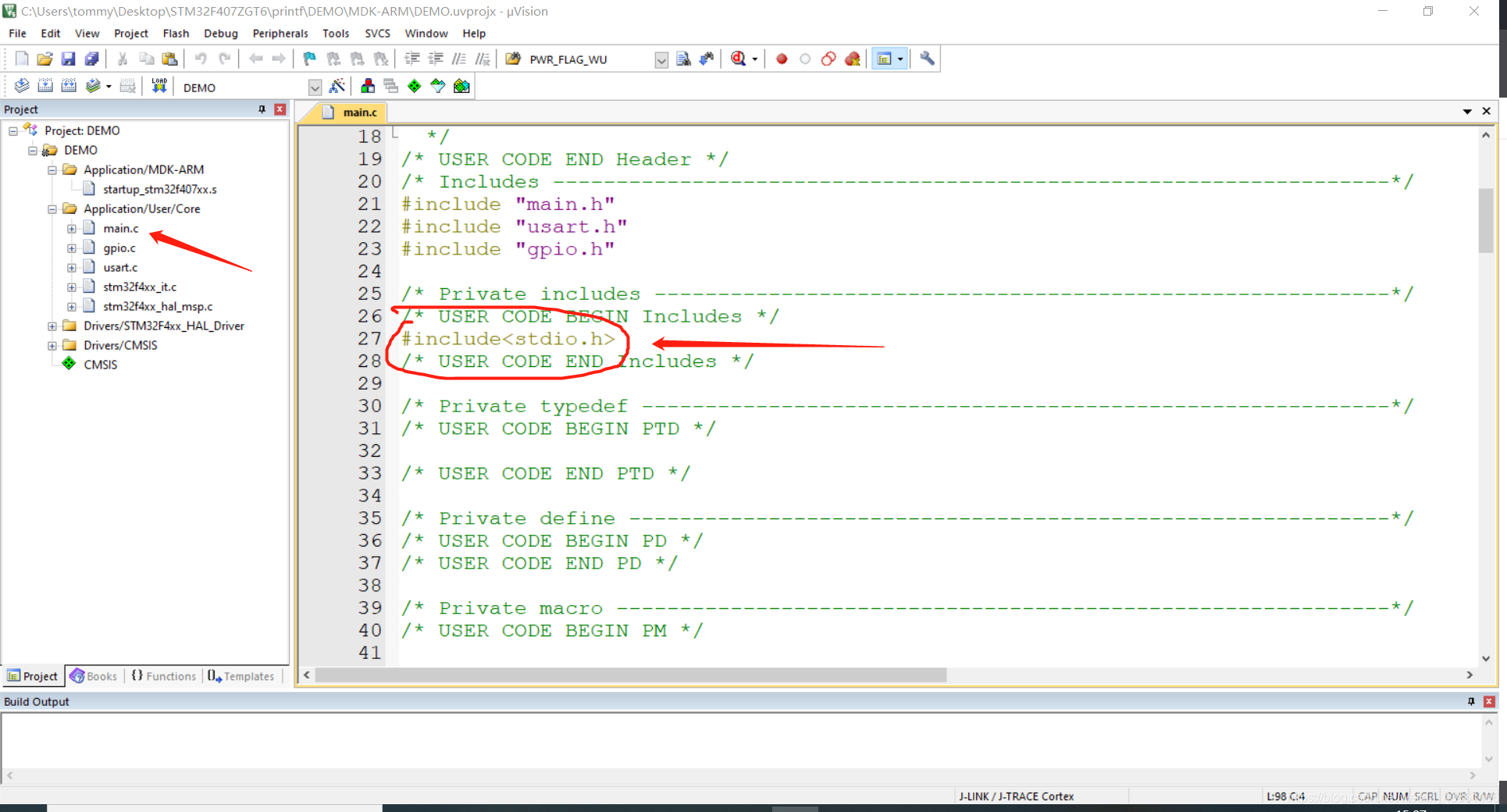1507x812 pixels.
Task: Switch to the Functions panel tab
Action: (x=163, y=676)
